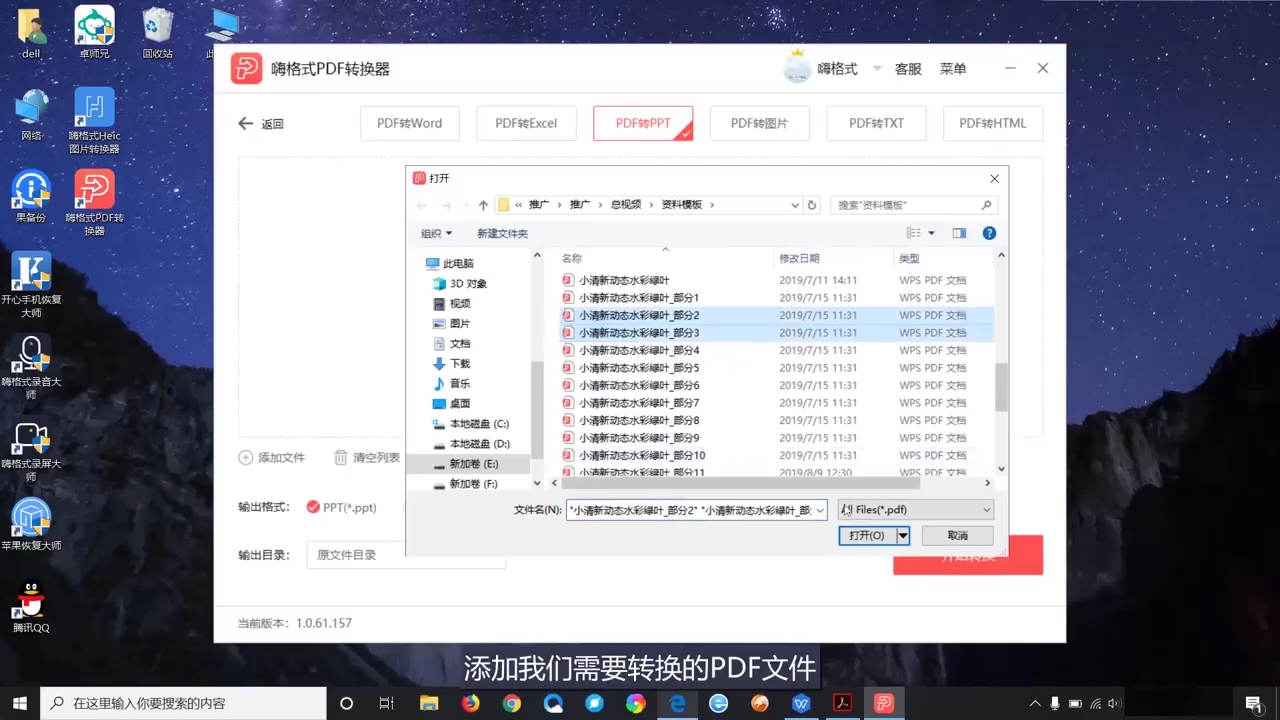Click the 清空列表 trash icon
The height and width of the screenshot is (720, 1280).
click(x=341, y=457)
